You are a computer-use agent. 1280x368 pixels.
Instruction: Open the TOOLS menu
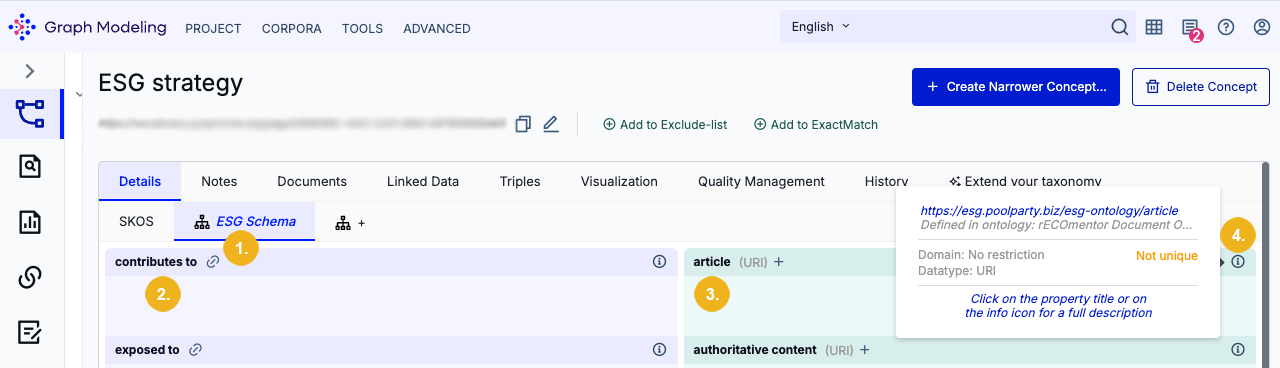pyautogui.click(x=362, y=28)
